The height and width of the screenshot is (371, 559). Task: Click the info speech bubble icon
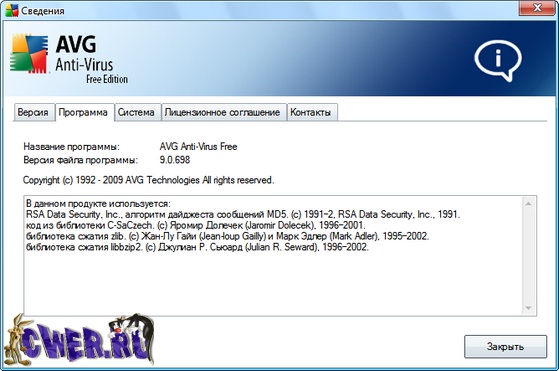pos(498,61)
